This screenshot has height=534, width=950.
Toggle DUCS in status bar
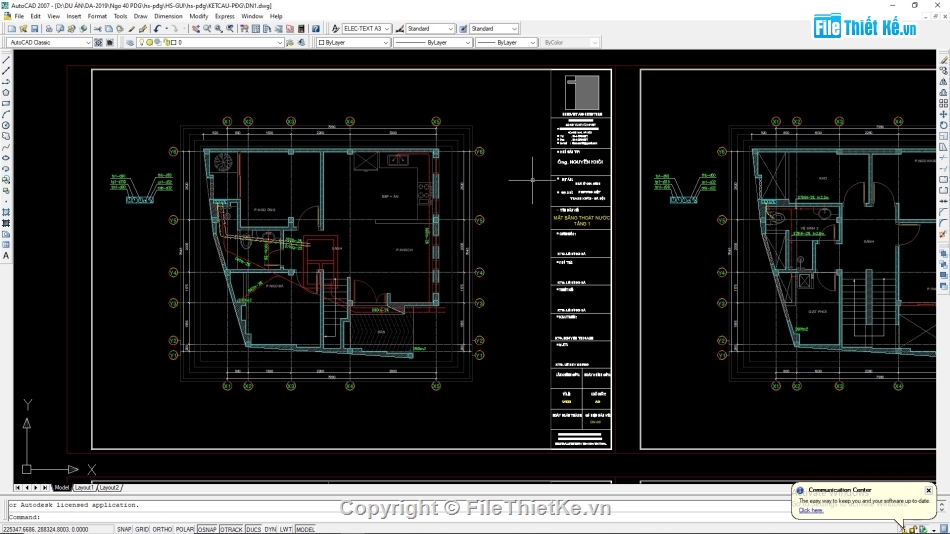254,529
